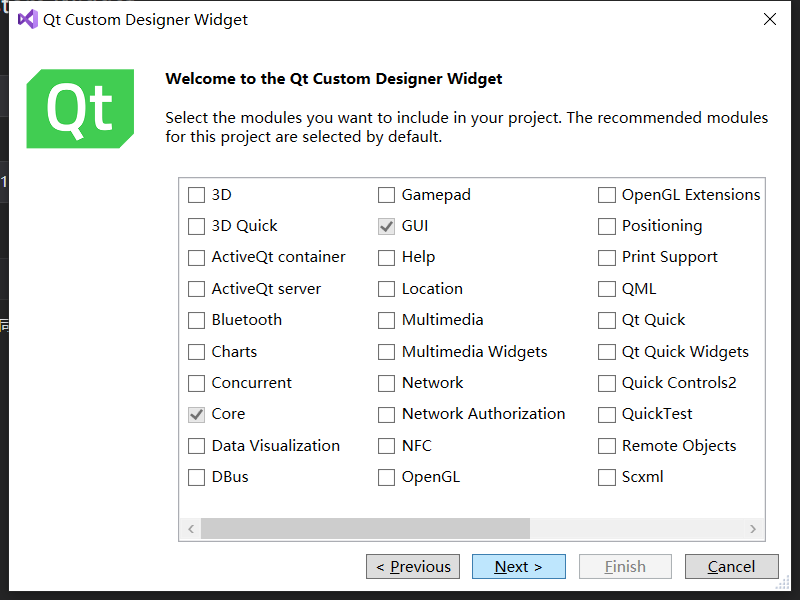Enable the Scxml module
800x600 pixels.
[606, 477]
